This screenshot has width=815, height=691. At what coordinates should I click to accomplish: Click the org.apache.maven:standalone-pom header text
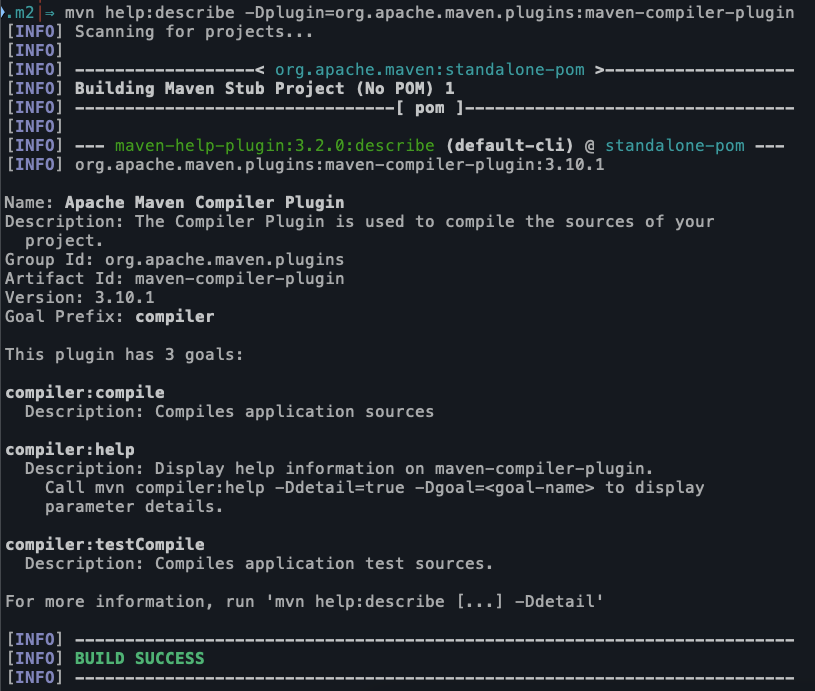coord(429,70)
